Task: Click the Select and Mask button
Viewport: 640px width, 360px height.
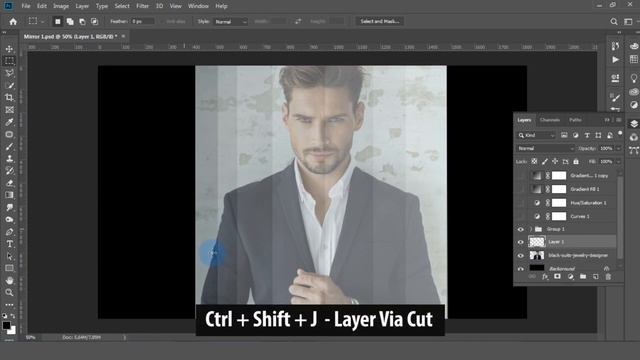Action: point(380,21)
